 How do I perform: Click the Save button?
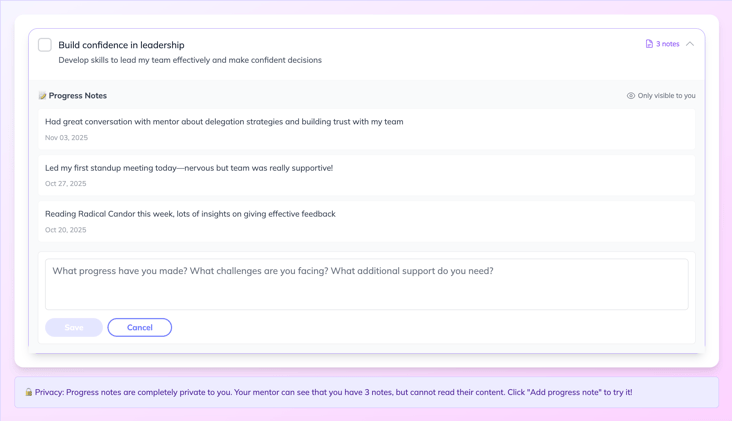[x=74, y=327]
